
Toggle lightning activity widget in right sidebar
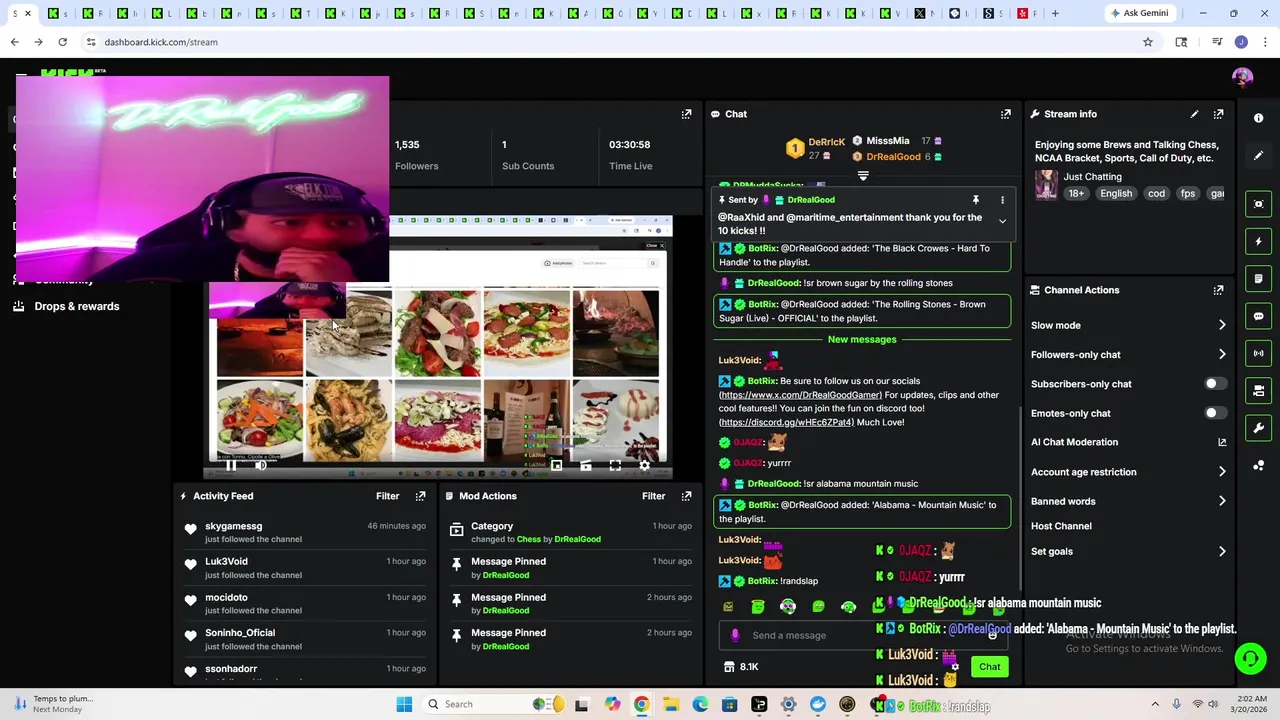click(x=1258, y=241)
